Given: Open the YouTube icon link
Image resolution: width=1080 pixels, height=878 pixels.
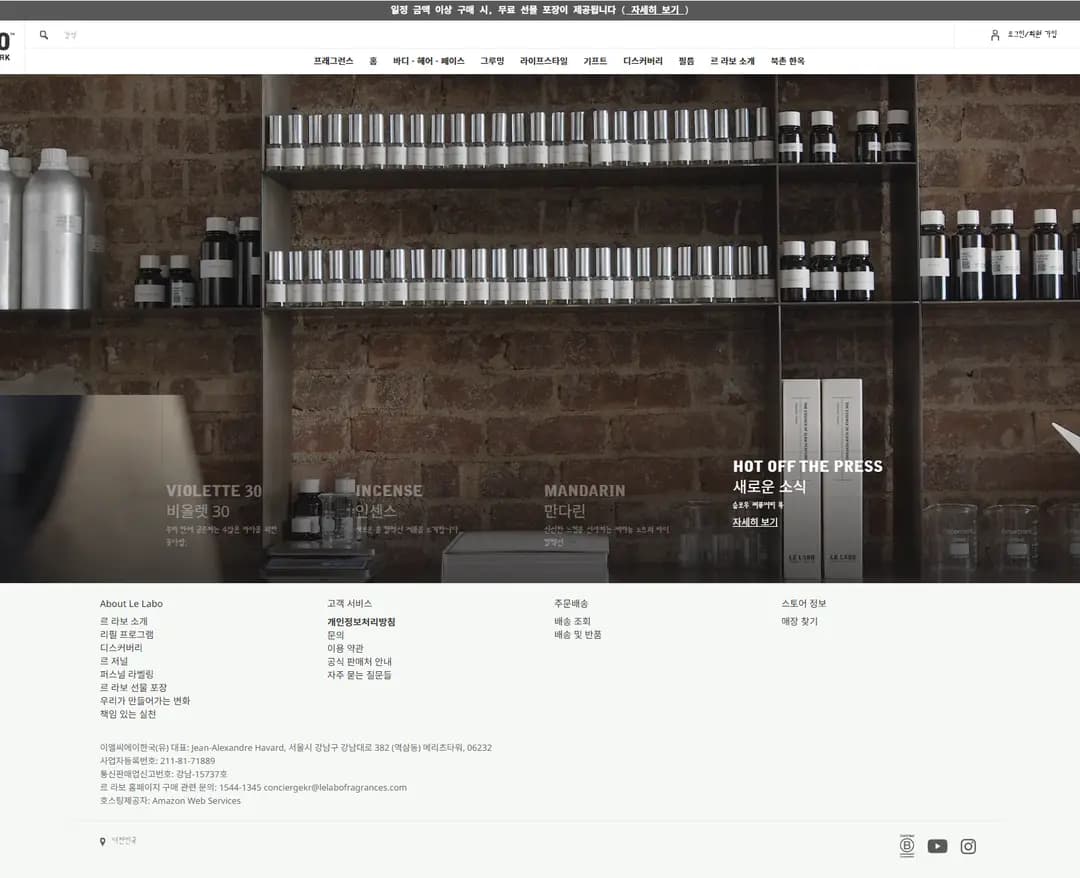Looking at the screenshot, I should tap(937, 846).
